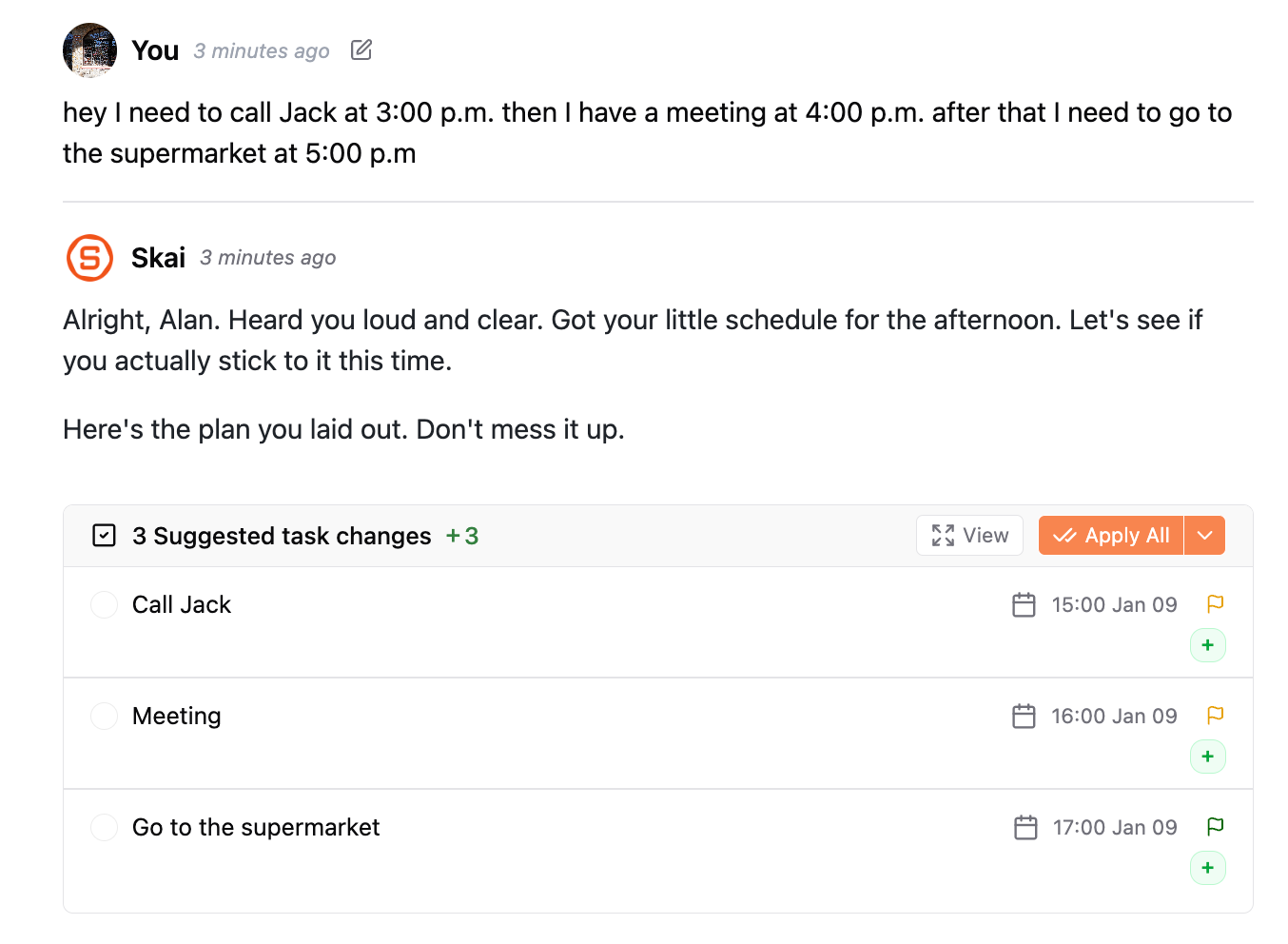Screen dimensions: 1288x944
Task: Click the orange priority flag on Call Jack
Action: pyautogui.click(x=1215, y=603)
